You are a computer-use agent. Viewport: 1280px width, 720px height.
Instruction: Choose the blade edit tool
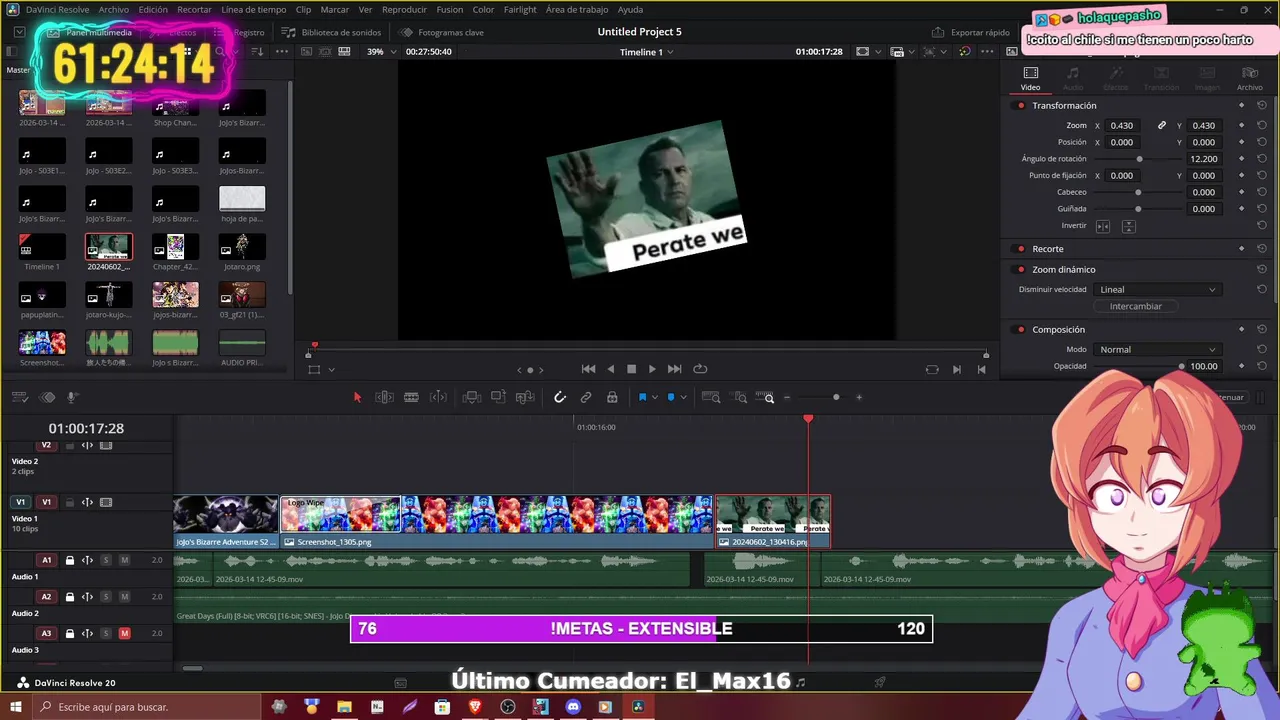(411, 397)
